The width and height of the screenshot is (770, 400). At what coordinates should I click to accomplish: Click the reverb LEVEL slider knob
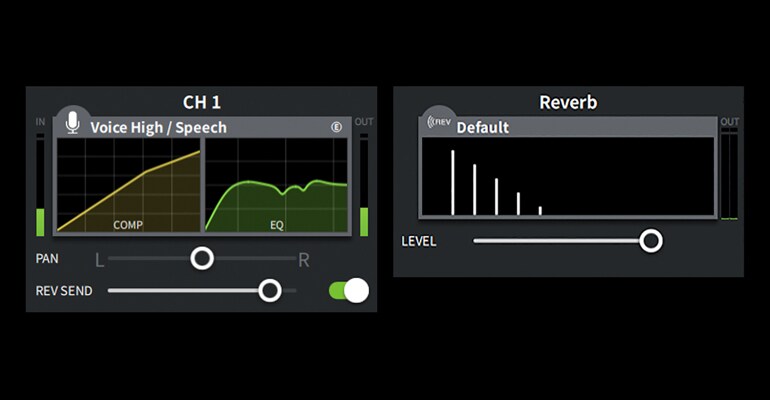click(x=651, y=240)
